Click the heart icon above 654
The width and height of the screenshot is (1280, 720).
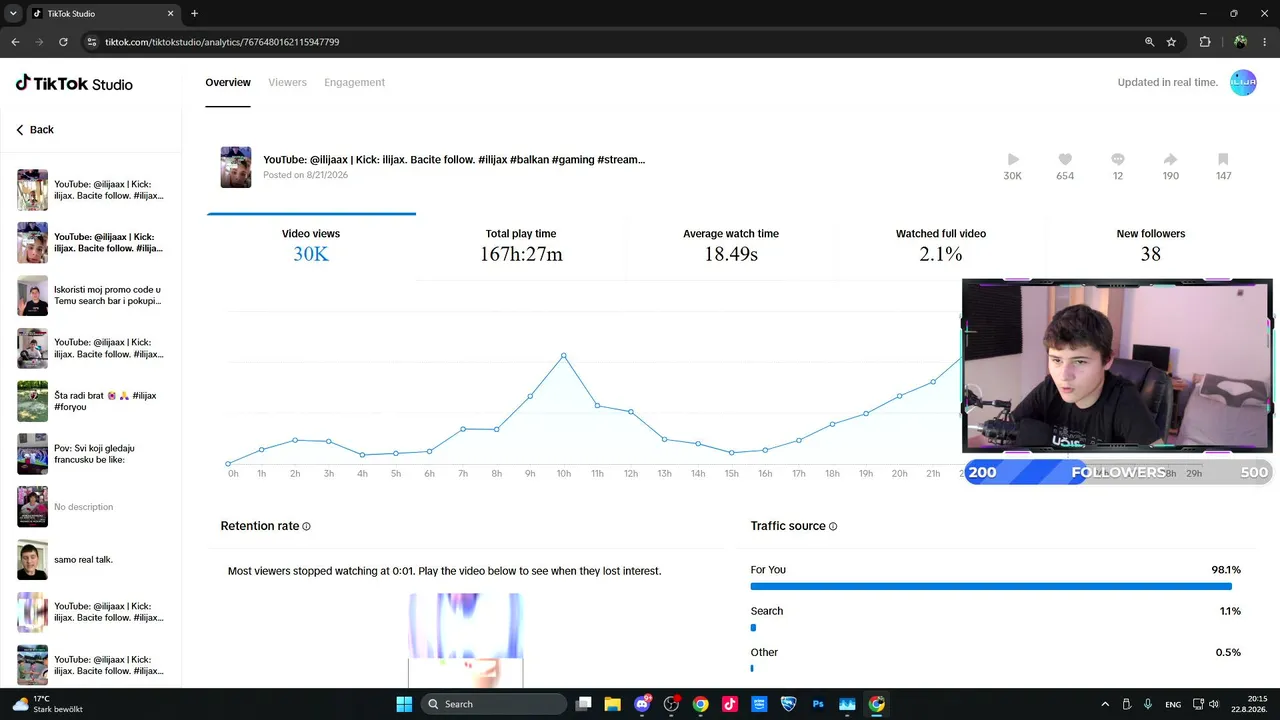pos(1065,159)
